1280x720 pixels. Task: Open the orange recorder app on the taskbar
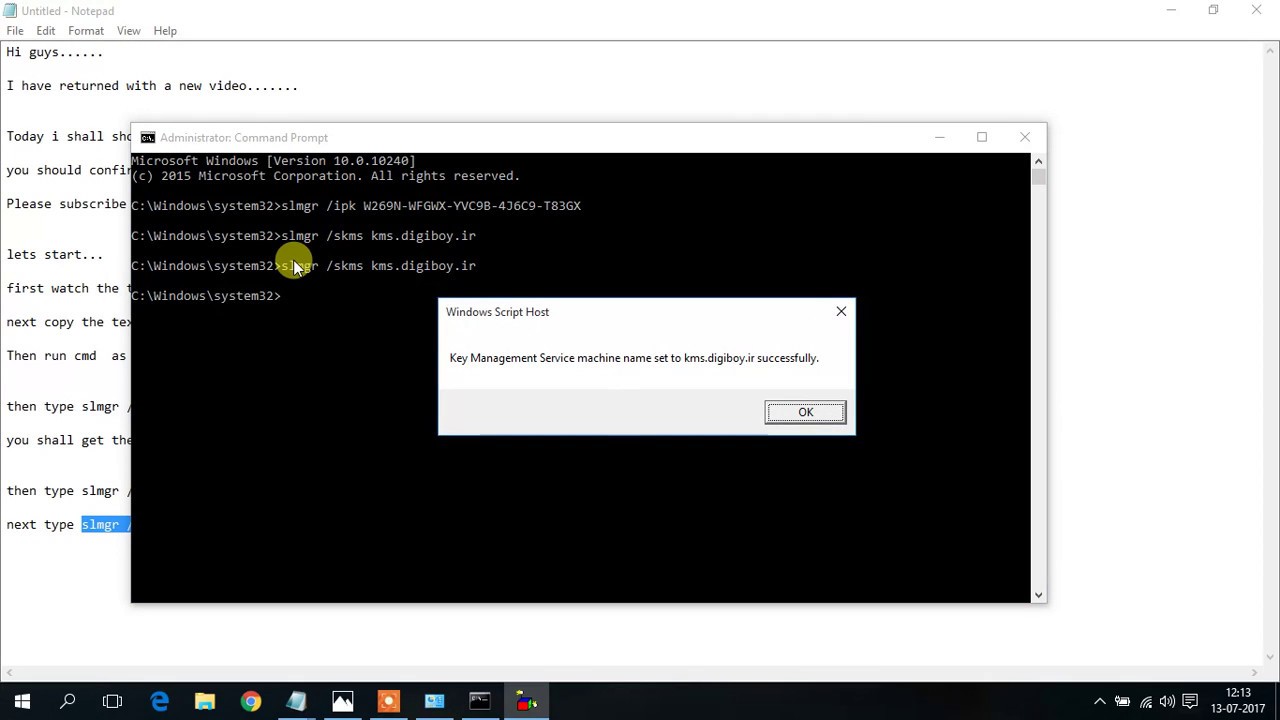click(x=389, y=702)
